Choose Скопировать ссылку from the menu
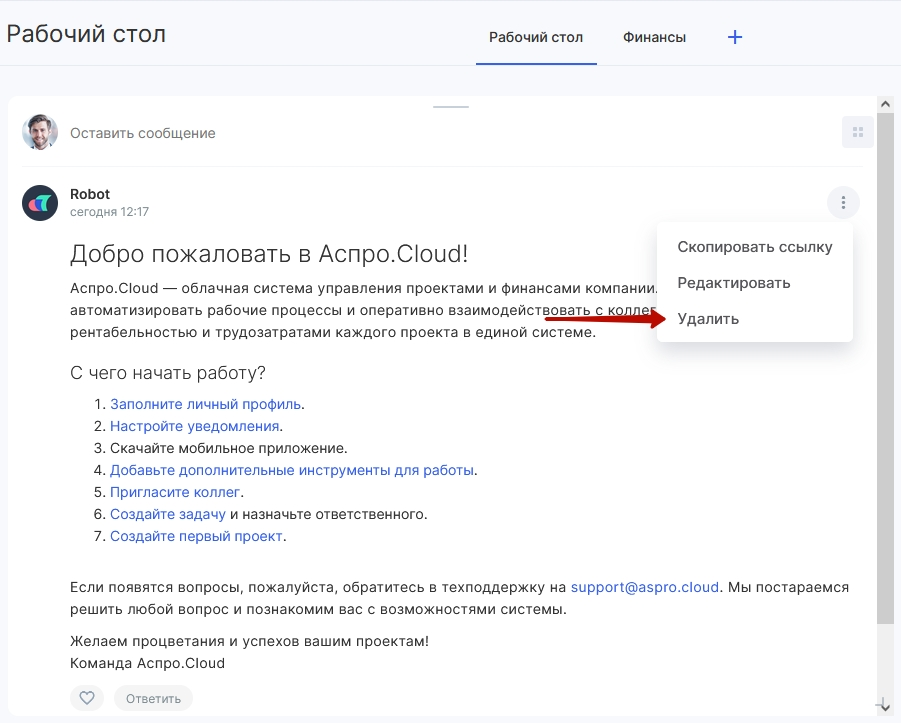 (754, 247)
